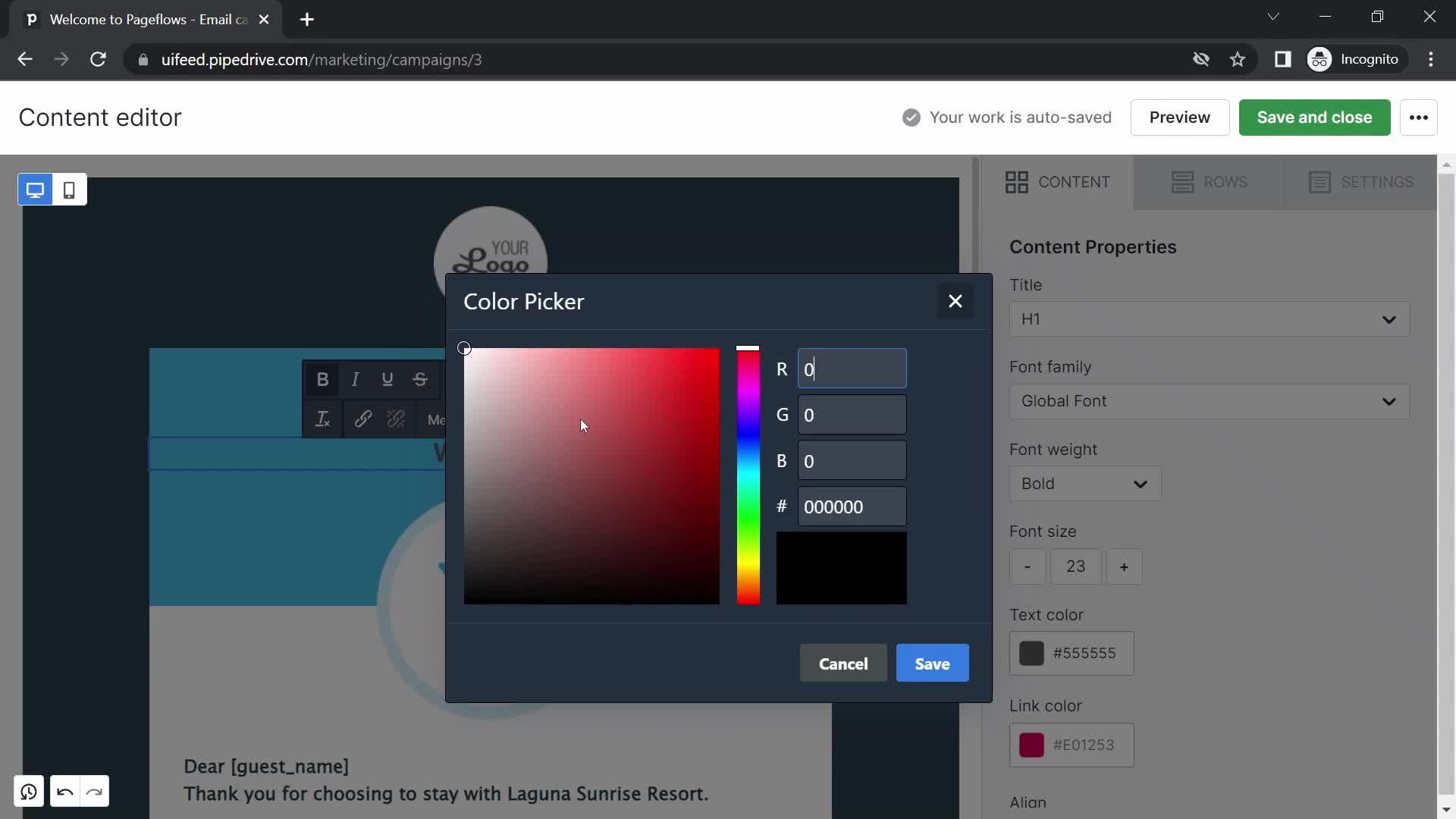Toggle undo action button

point(63,791)
